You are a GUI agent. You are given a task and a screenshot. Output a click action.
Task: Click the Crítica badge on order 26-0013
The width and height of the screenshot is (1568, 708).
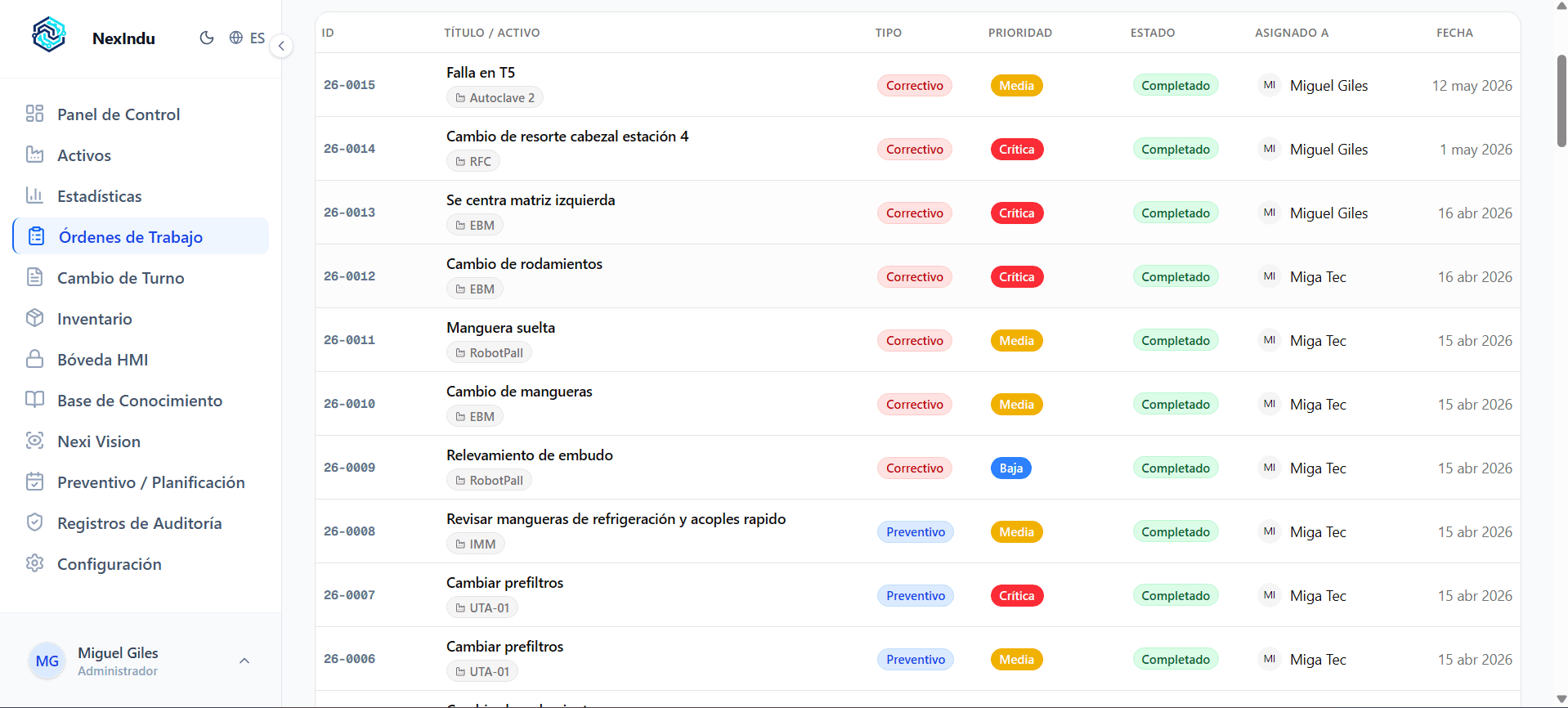point(1016,213)
